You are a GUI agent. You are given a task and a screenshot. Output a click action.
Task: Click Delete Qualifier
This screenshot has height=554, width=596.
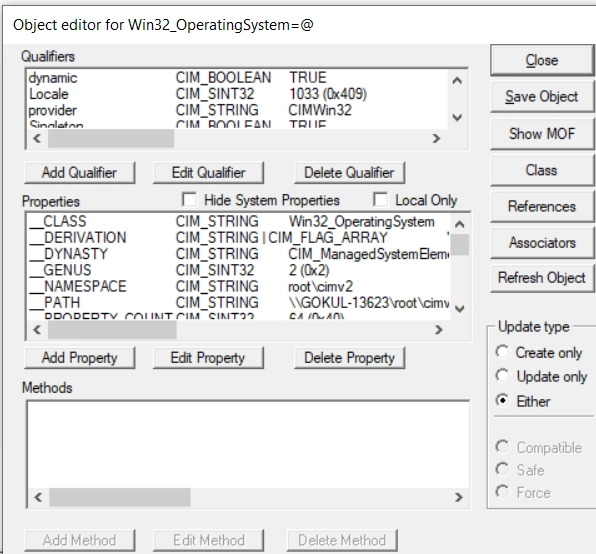coord(349,173)
